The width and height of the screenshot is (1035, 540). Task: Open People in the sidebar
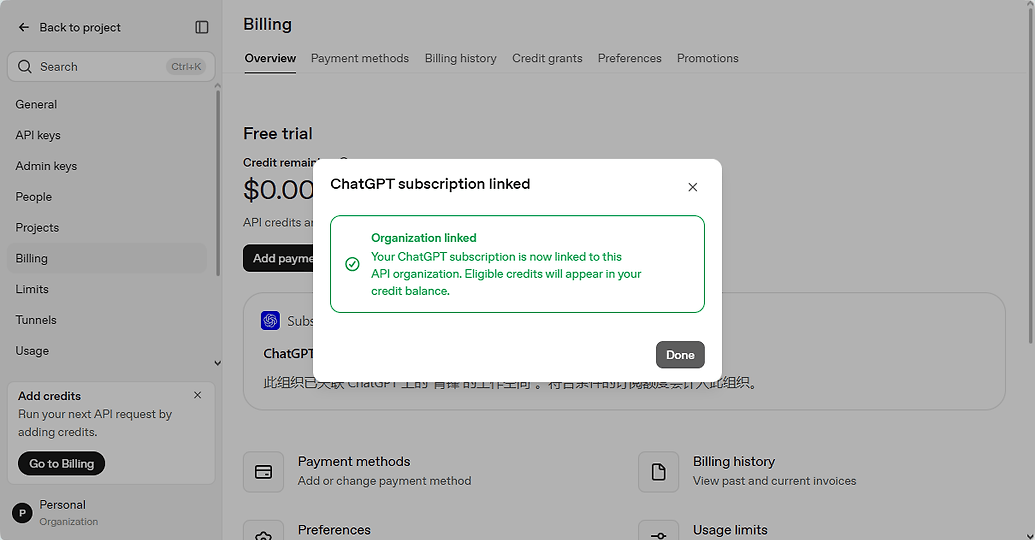107,197
